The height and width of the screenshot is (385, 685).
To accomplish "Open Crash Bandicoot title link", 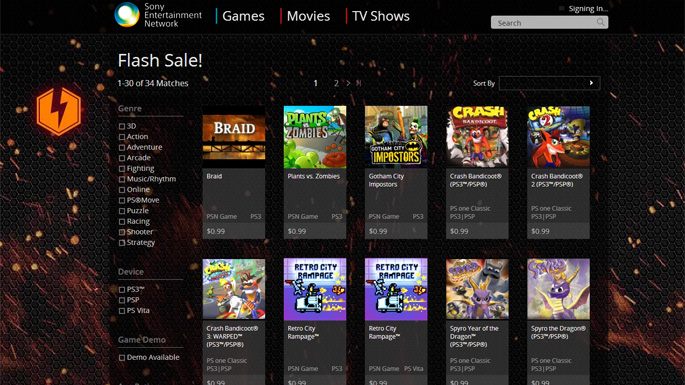I will [476, 180].
